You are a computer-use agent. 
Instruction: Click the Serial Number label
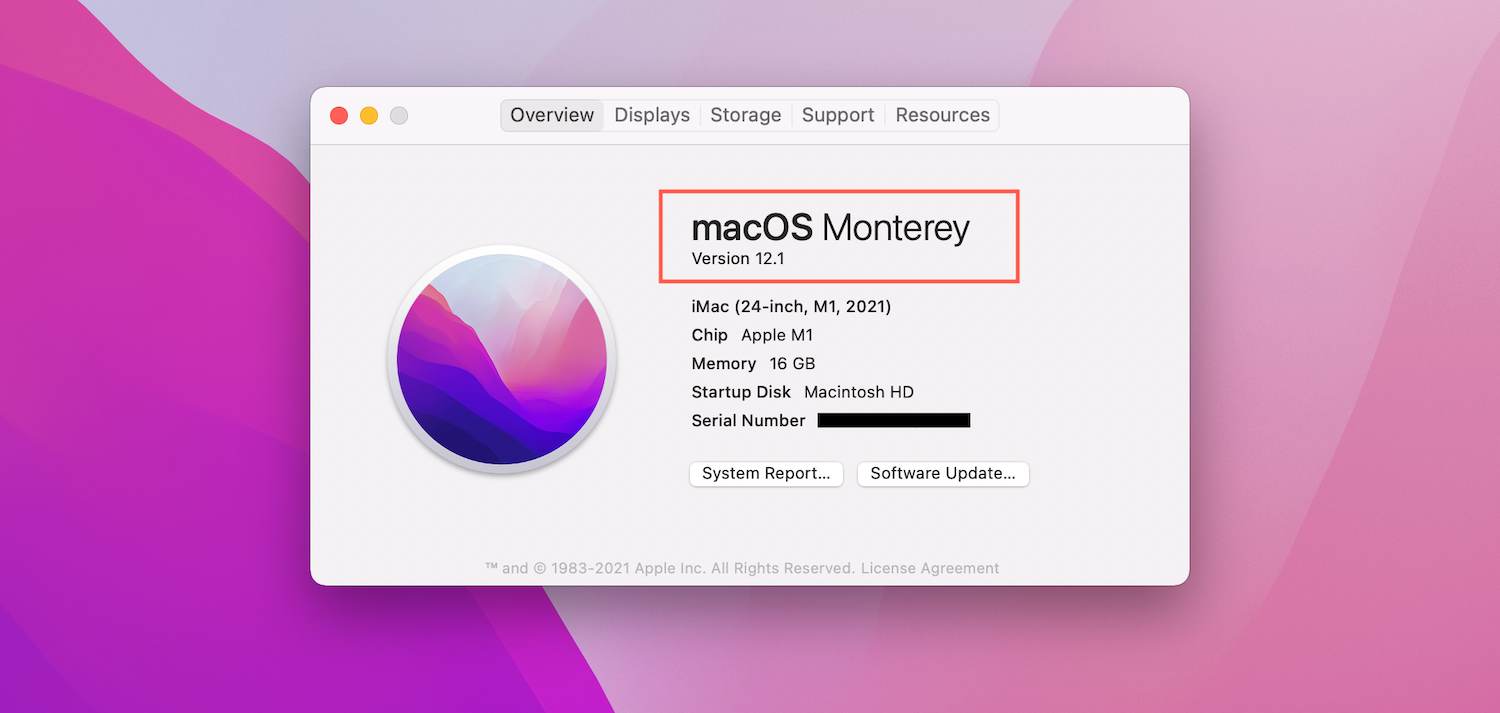click(x=748, y=421)
